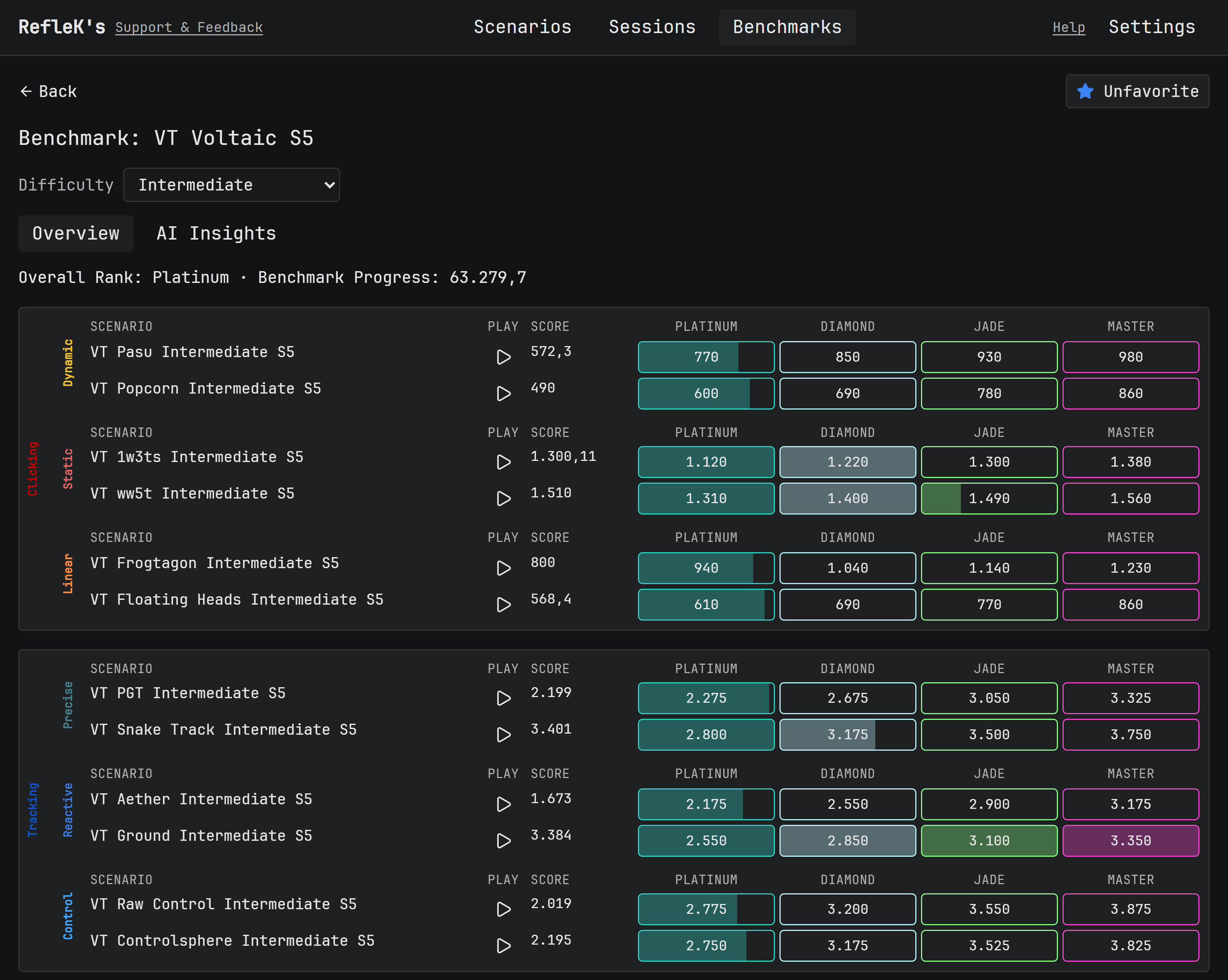Open the Support & Feedback link
This screenshot has width=1228, height=980.
(189, 27)
